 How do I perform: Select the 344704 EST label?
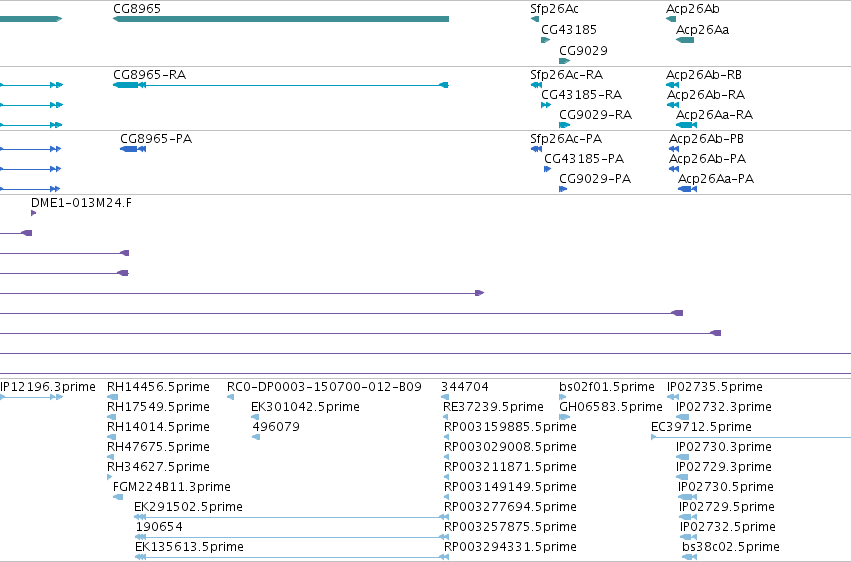[x=465, y=387]
